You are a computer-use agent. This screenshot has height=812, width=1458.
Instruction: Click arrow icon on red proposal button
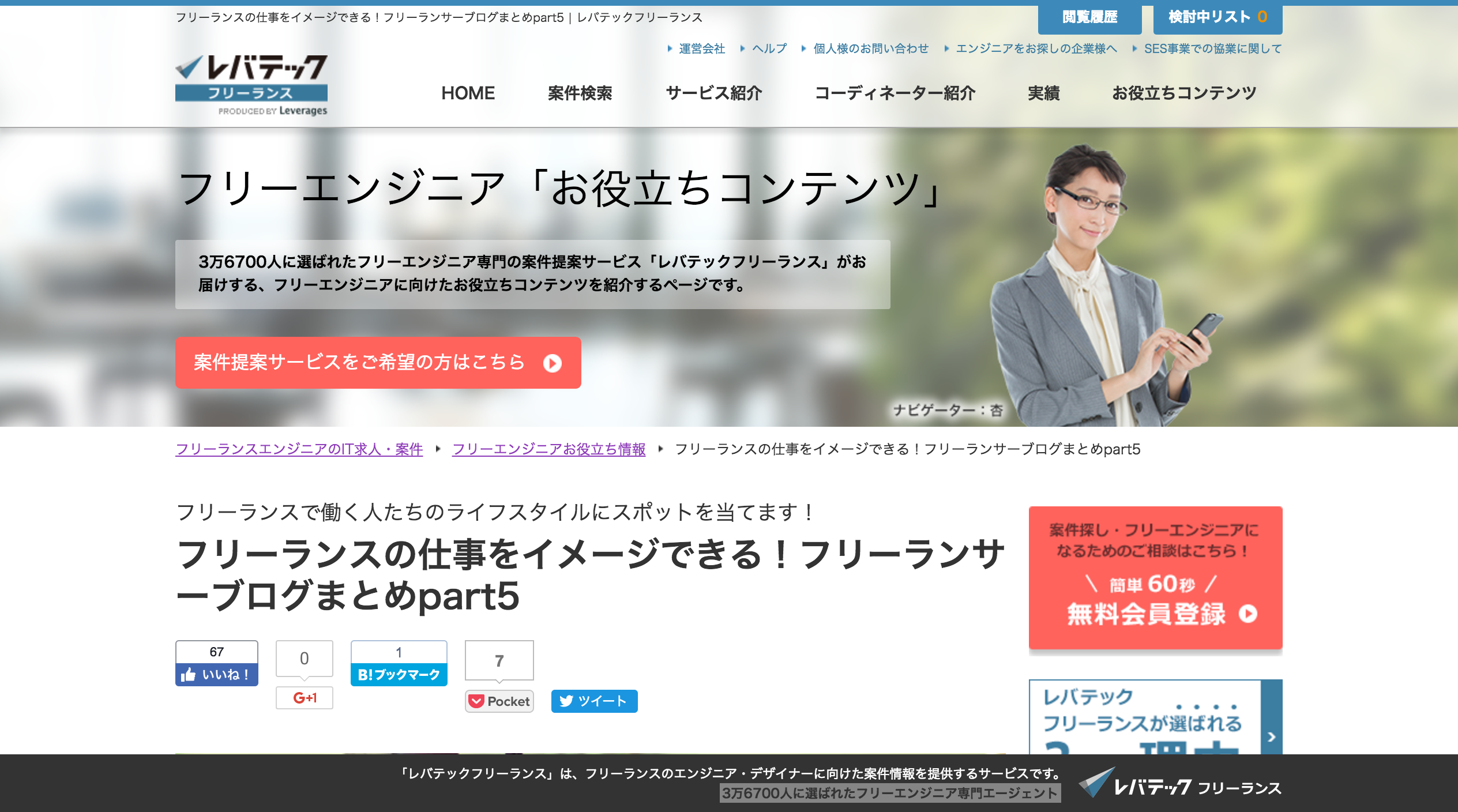(552, 363)
